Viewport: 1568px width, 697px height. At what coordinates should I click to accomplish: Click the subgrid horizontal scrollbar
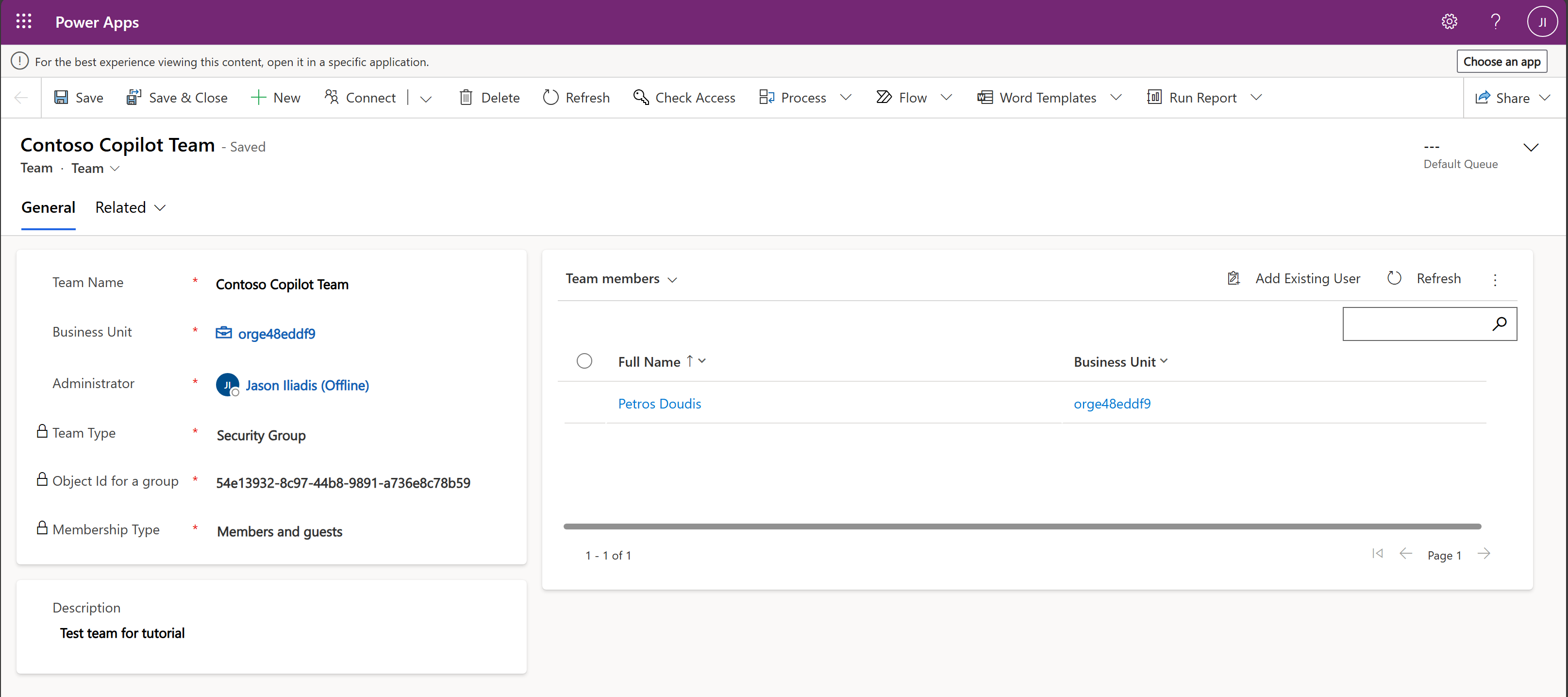coord(1021,526)
